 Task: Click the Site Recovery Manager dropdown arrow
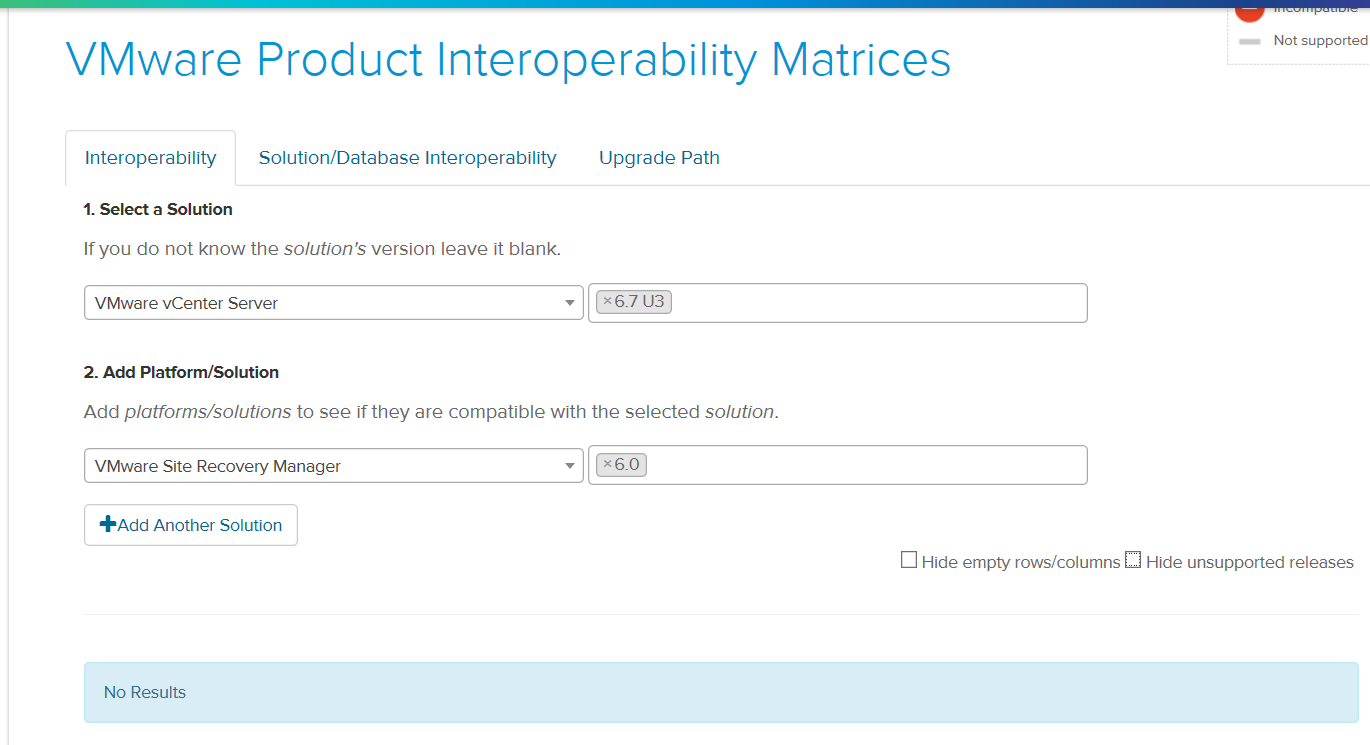[570, 466]
